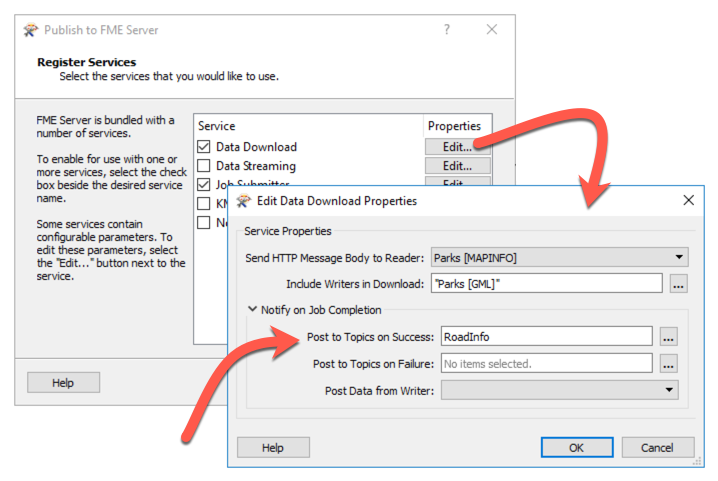Click Cancel in Edit Data Download Properties

[658, 447]
